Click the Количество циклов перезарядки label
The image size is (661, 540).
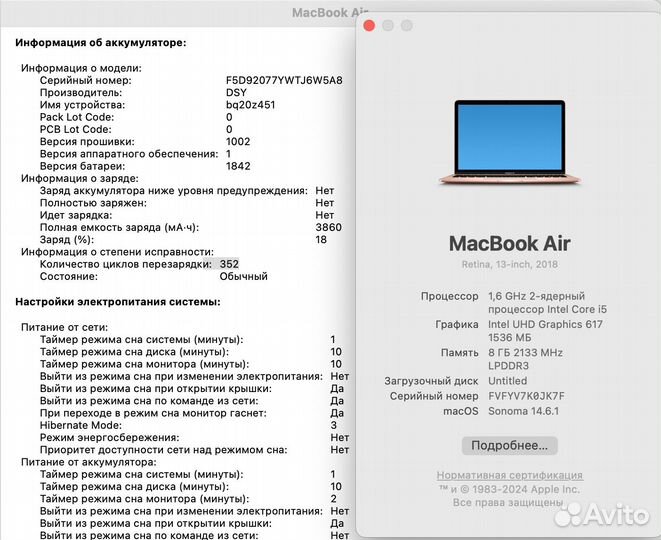tap(126, 264)
